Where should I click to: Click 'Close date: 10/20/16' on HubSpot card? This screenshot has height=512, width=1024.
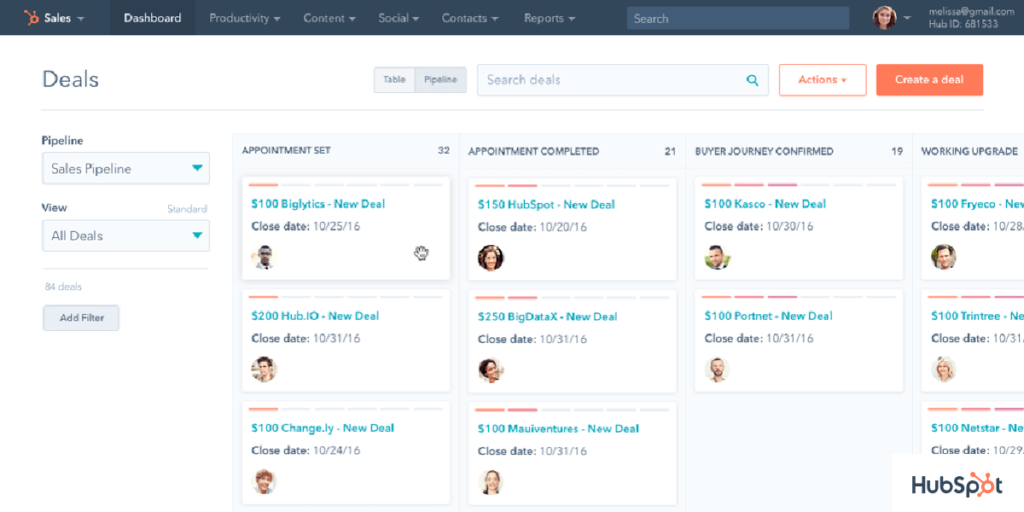tap(532, 227)
